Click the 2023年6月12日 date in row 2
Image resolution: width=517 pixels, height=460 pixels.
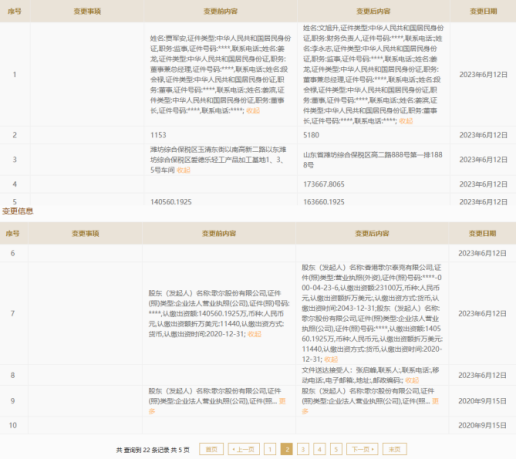pos(483,135)
